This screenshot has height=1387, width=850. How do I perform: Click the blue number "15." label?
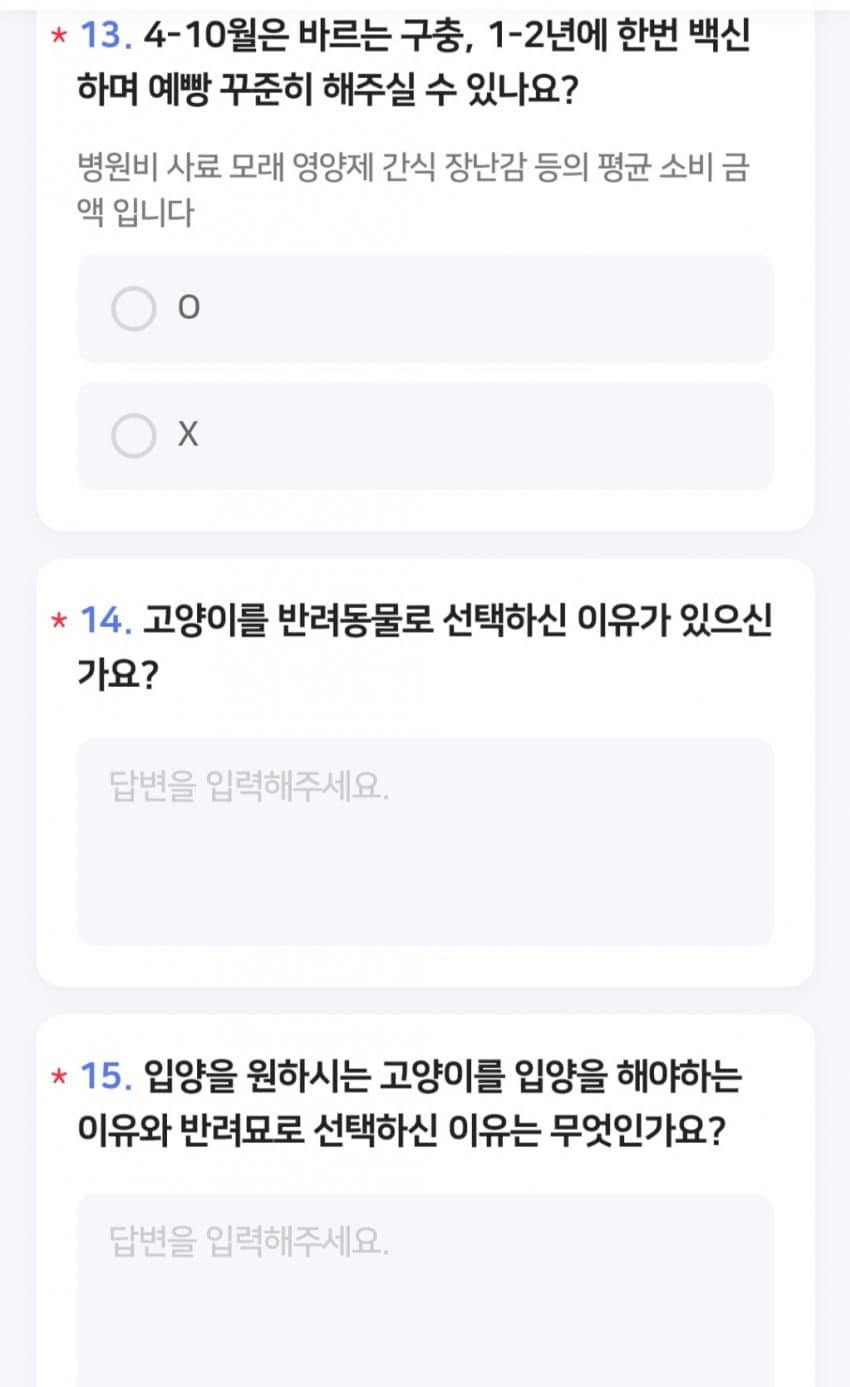105,1077
